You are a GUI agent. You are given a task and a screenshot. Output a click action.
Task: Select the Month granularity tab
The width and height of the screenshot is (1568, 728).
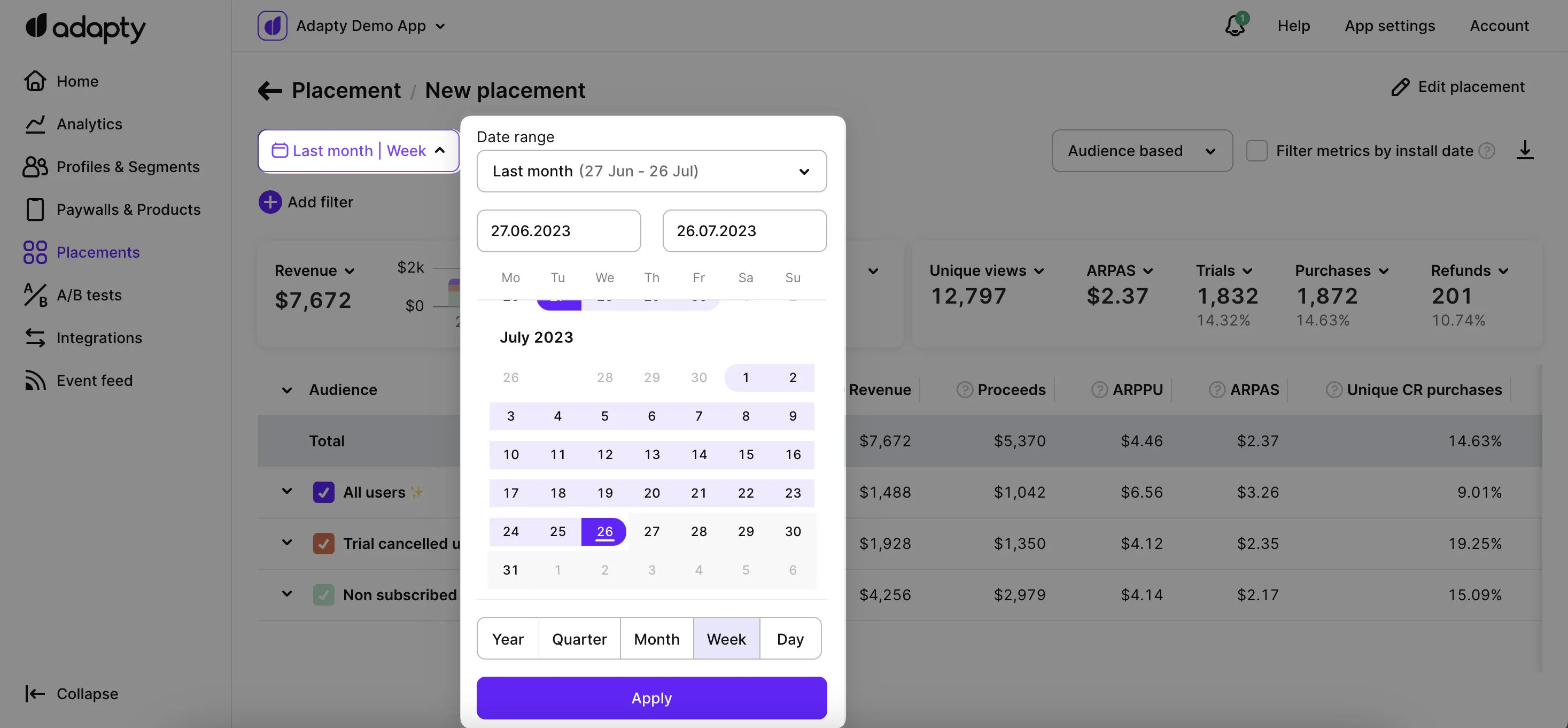(656, 639)
